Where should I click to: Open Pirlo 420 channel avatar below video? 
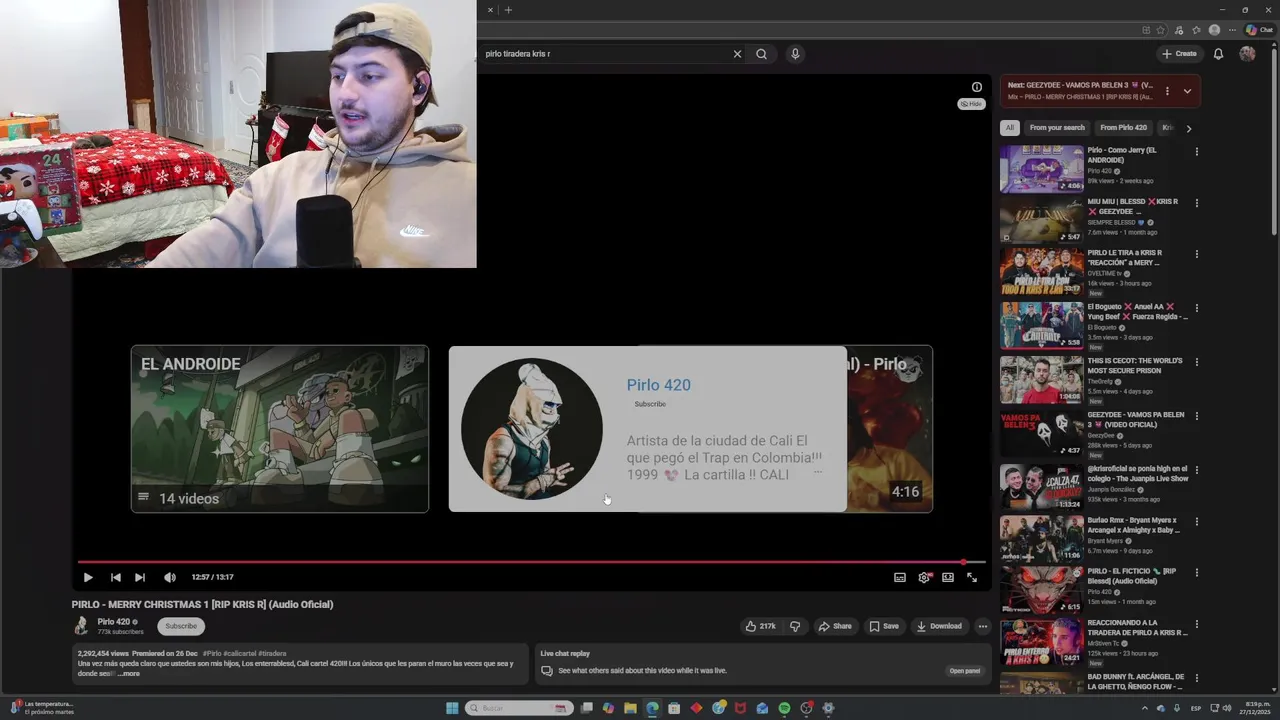[x=81, y=626]
